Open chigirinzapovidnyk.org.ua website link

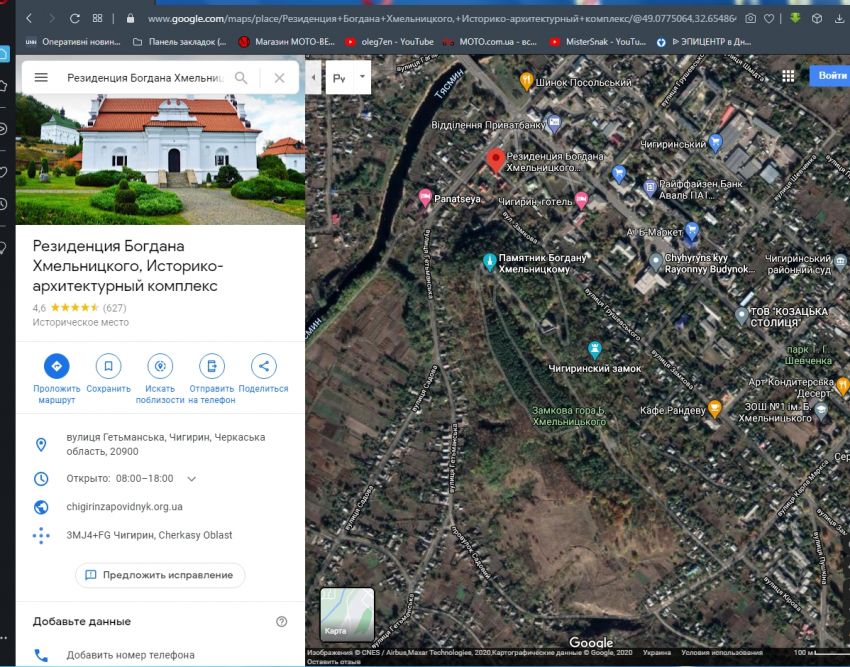[x=125, y=507]
